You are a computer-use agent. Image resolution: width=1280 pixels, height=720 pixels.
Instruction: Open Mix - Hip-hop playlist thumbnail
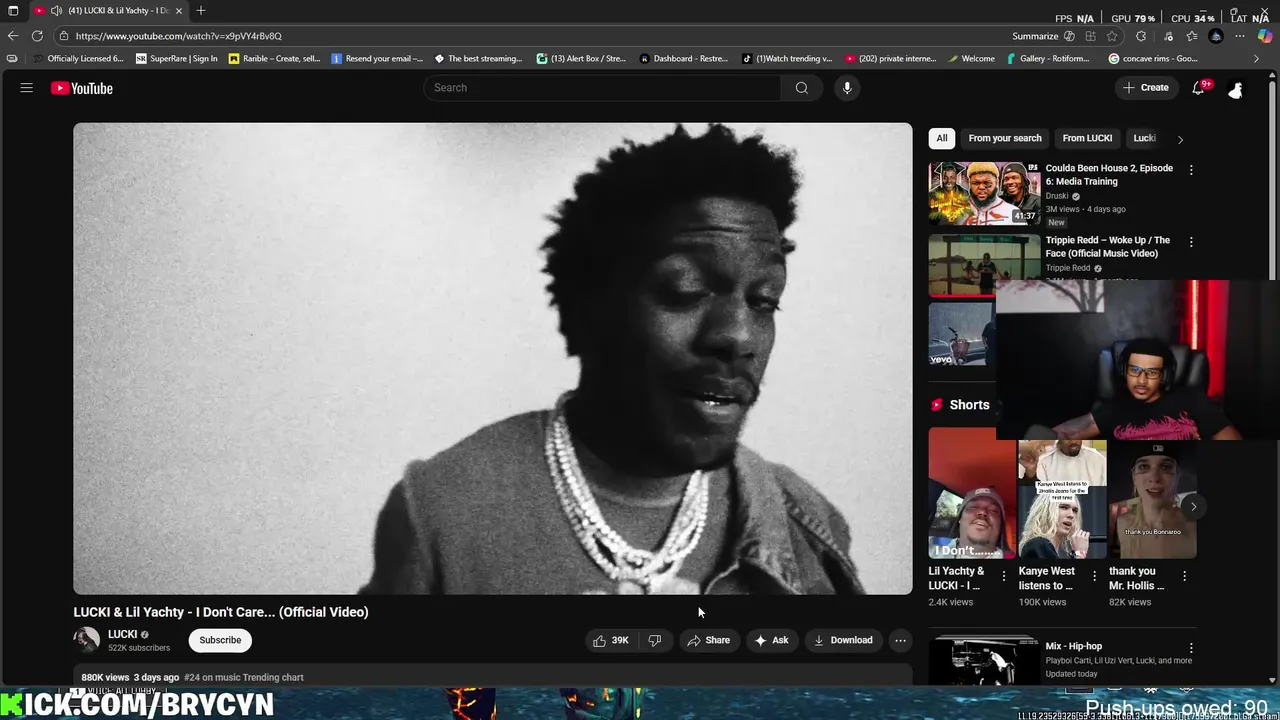click(x=985, y=662)
